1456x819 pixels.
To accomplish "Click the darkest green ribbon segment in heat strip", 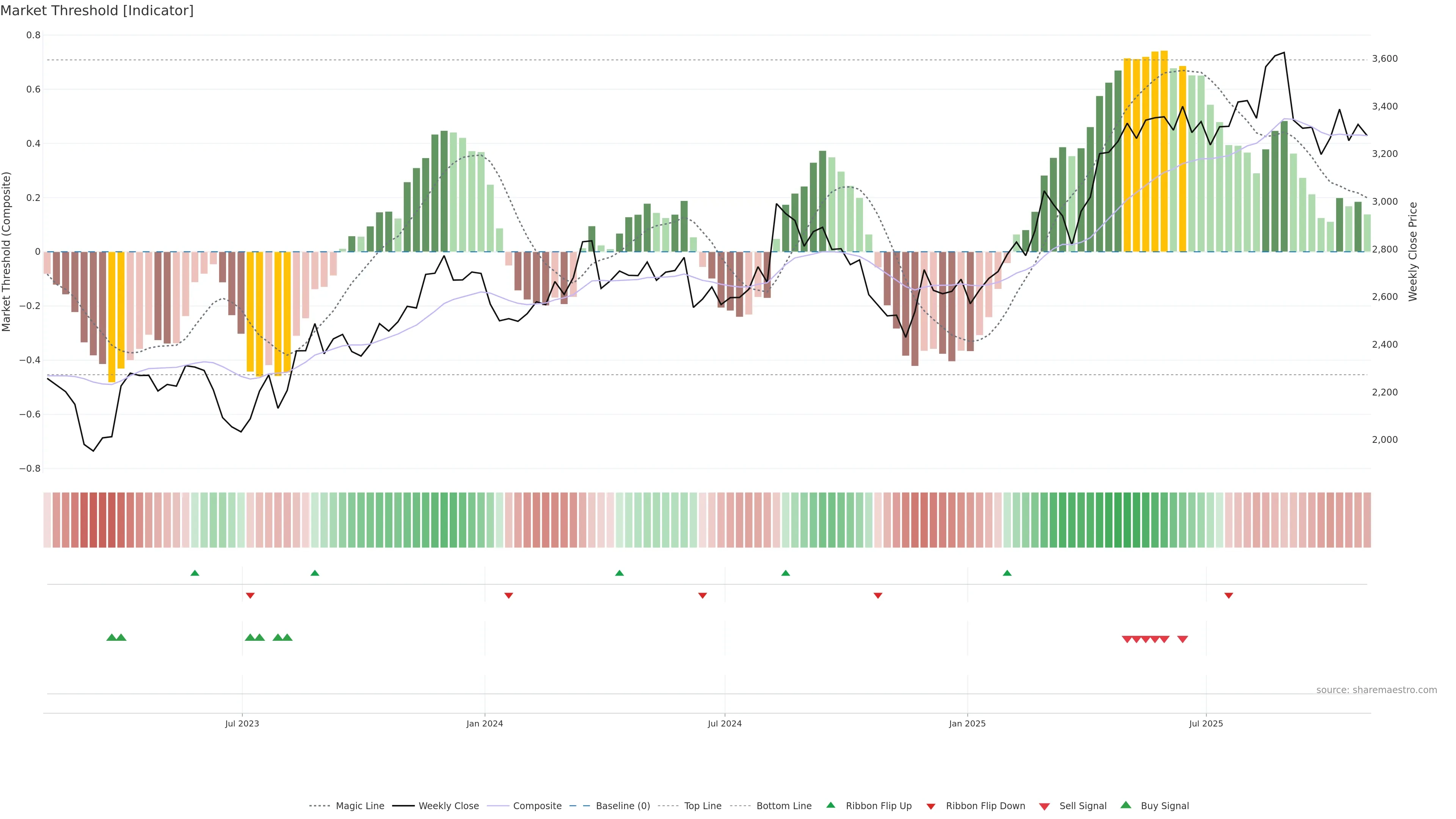I will point(1127,519).
